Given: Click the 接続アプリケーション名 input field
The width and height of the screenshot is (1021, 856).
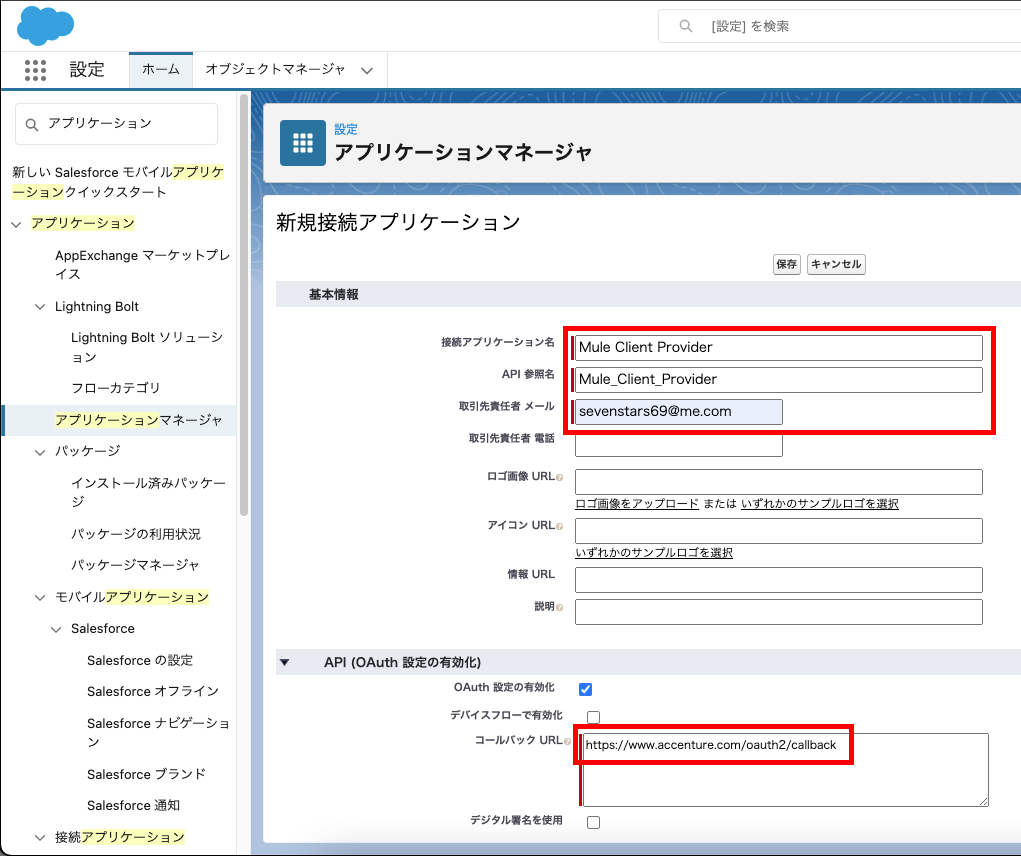Looking at the screenshot, I should 778,348.
